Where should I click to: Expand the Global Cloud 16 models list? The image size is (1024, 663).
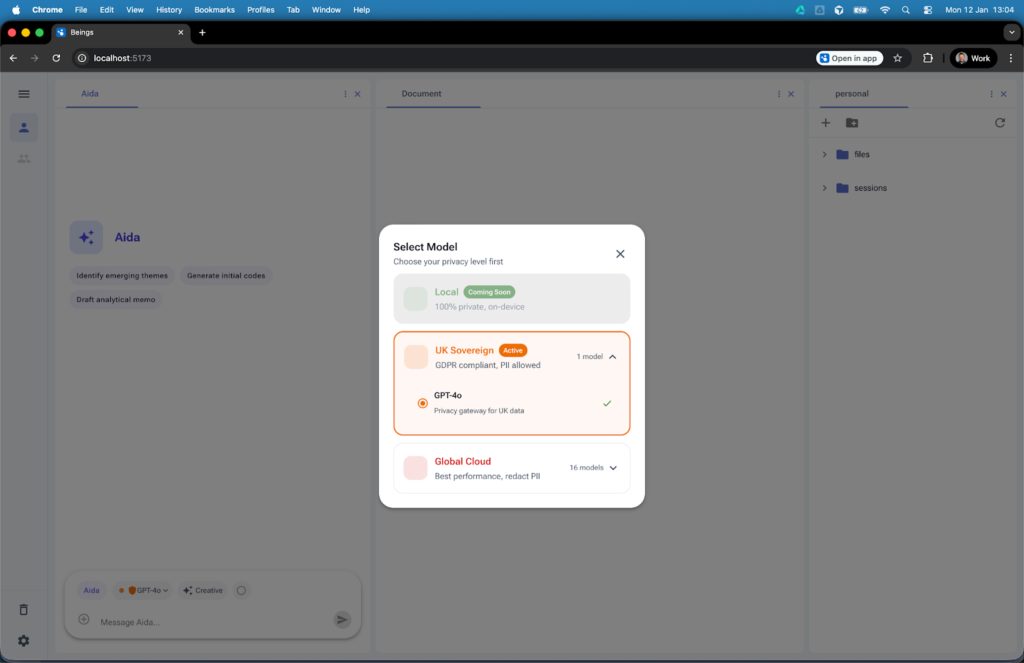coord(613,467)
